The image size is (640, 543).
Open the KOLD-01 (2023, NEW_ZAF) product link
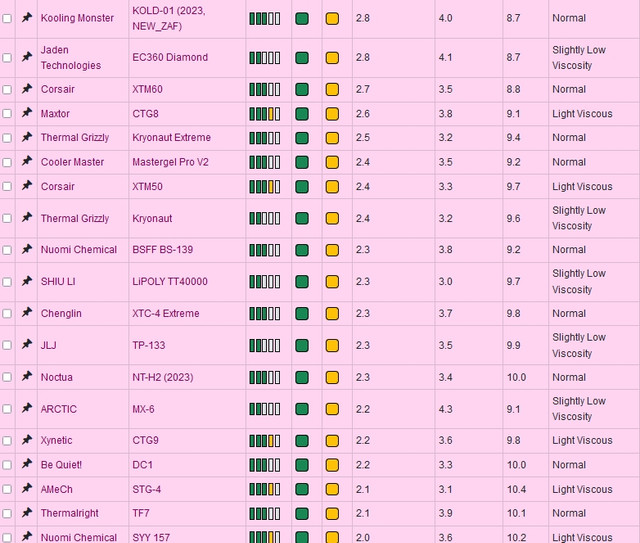(x=169, y=18)
